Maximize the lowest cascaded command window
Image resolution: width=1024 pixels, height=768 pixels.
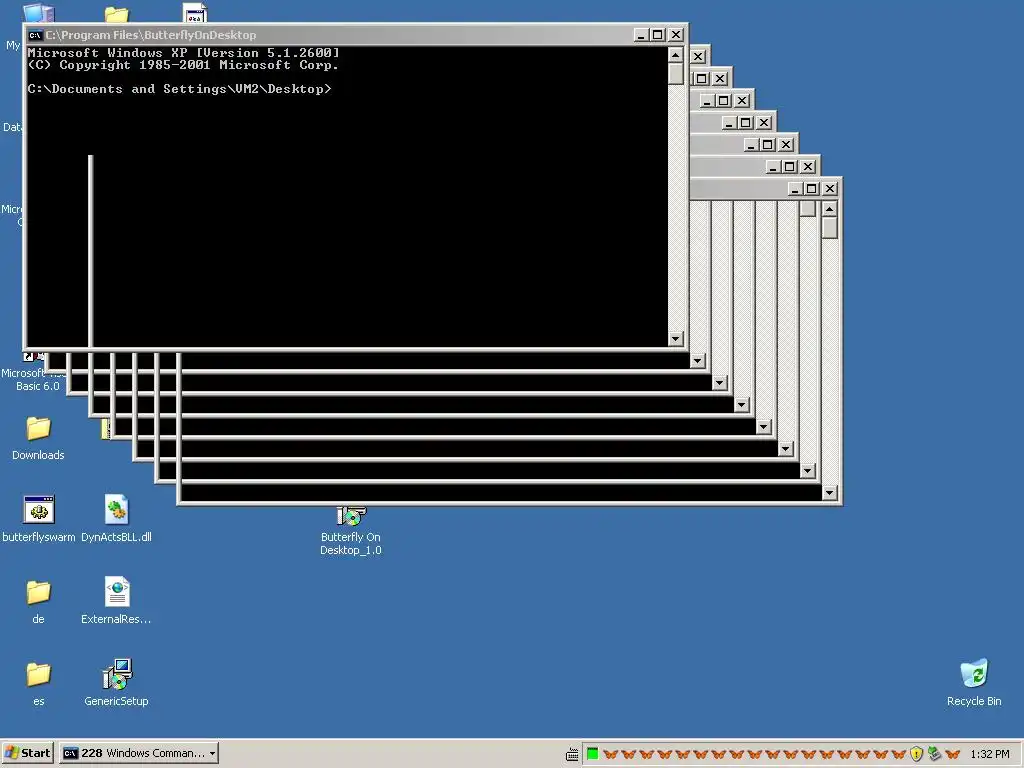[x=812, y=189]
